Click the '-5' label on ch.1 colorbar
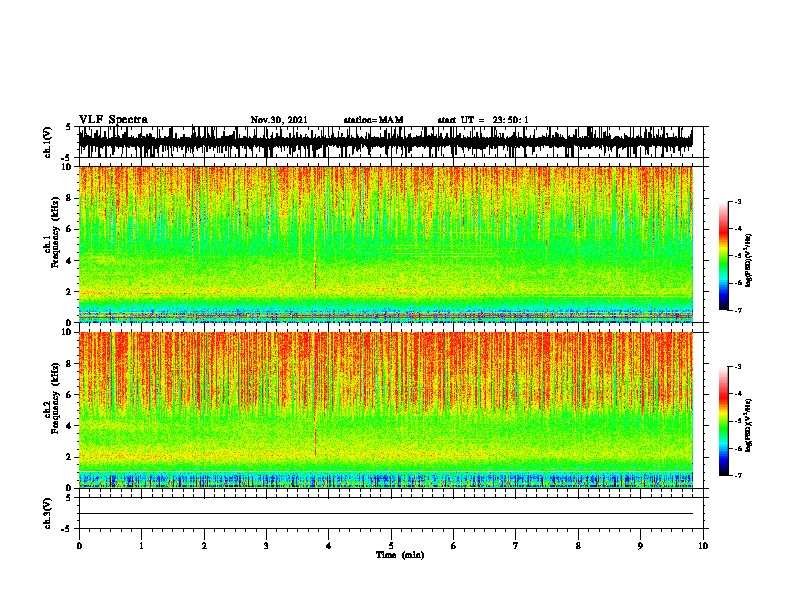792x612 pixels. [737, 256]
